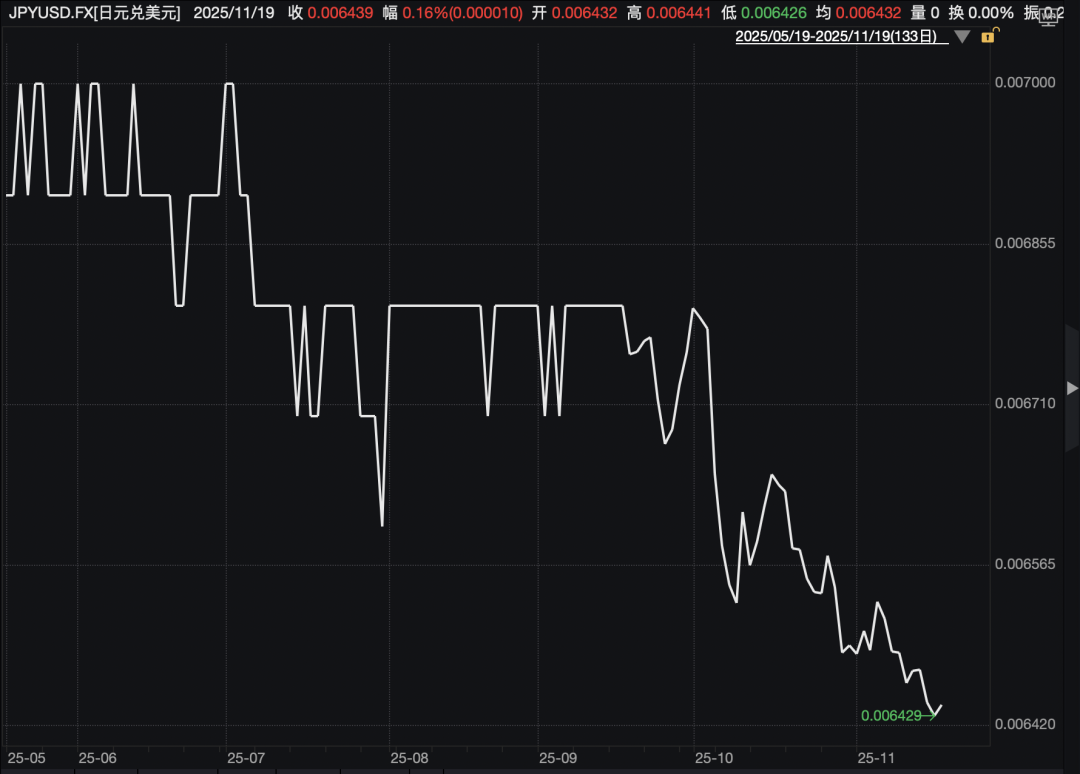The height and width of the screenshot is (774, 1080).
Task: Toggle the yellow unlock icon for the date range
Action: 989,36
